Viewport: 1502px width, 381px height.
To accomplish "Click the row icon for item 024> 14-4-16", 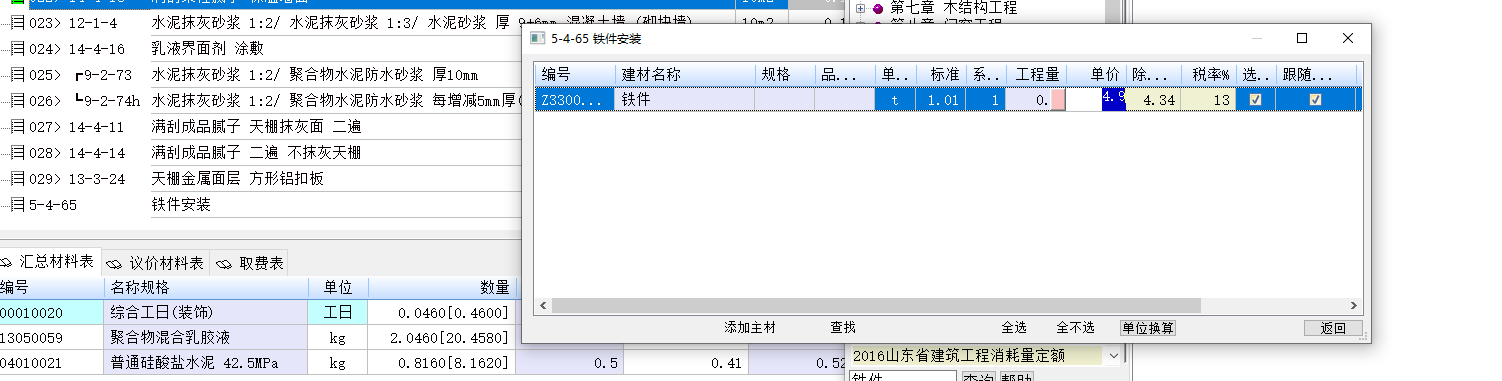I will [x=17, y=48].
